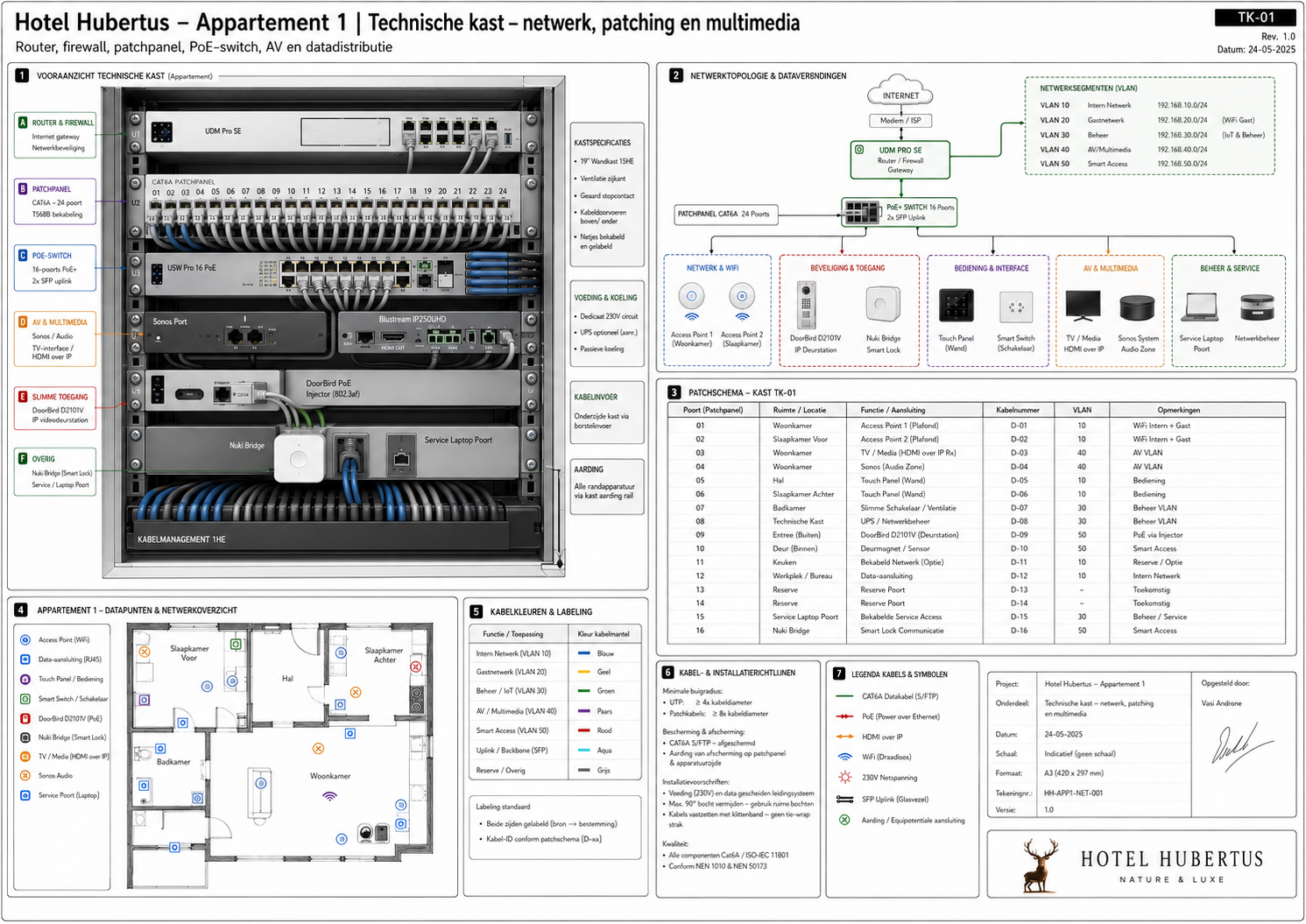Click the Data-aansluiting (RJ45) legend icon
Image resolution: width=1306 pixels, height=924 pixels.
tap(25, 659)
